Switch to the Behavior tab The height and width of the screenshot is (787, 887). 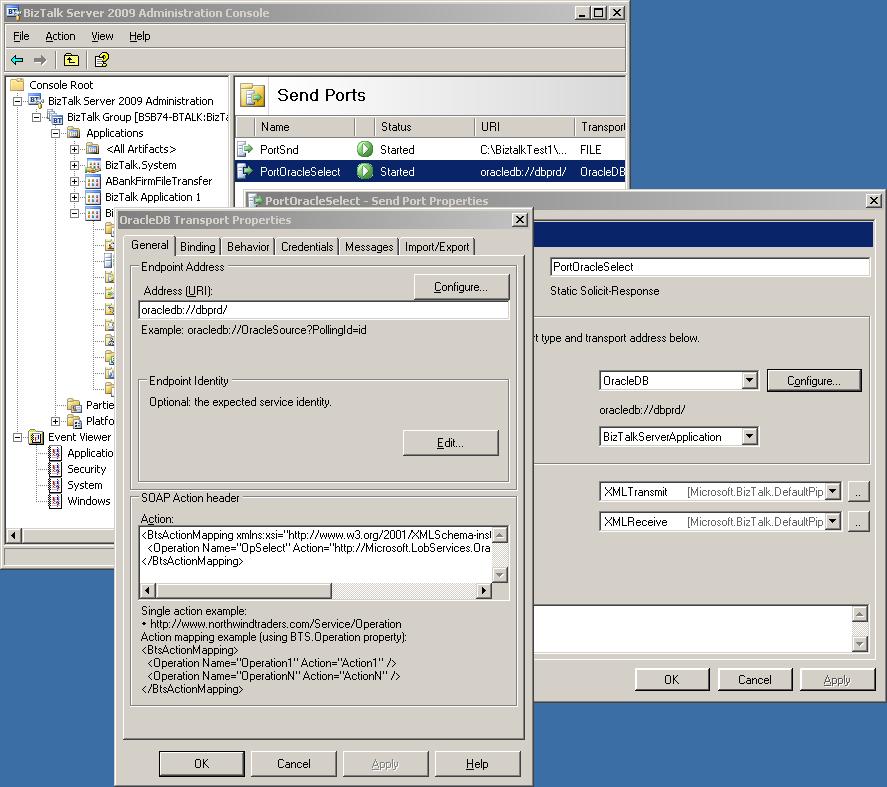248,247
